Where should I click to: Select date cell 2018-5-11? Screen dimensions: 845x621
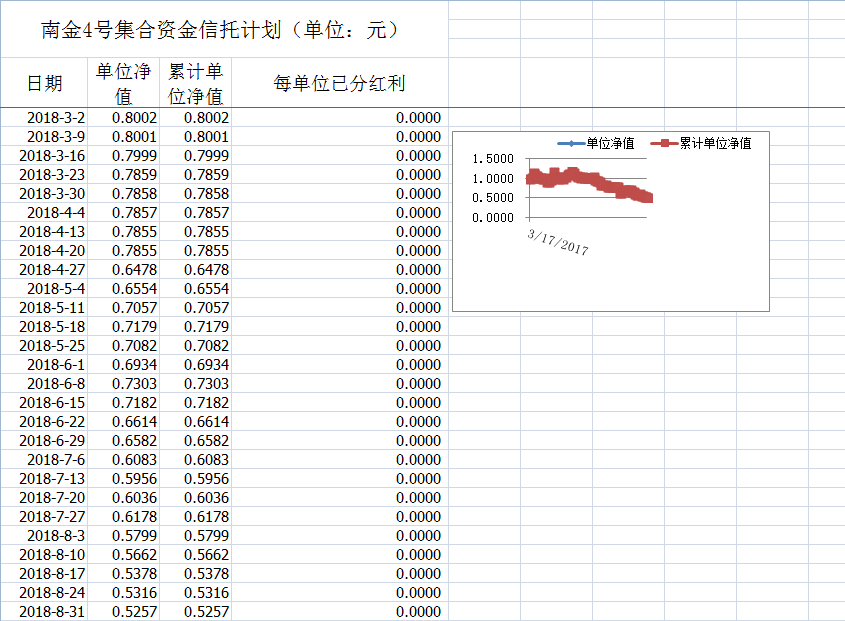pyautogui.click(x=44, y=307)
